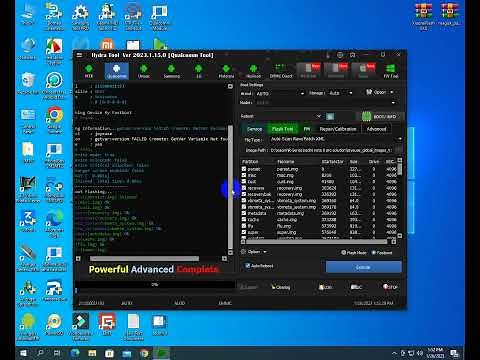Click the icon beside the Reboot dropdown
Image resolution: width=480 pixels, height=360 pixels.
point(330,116)
